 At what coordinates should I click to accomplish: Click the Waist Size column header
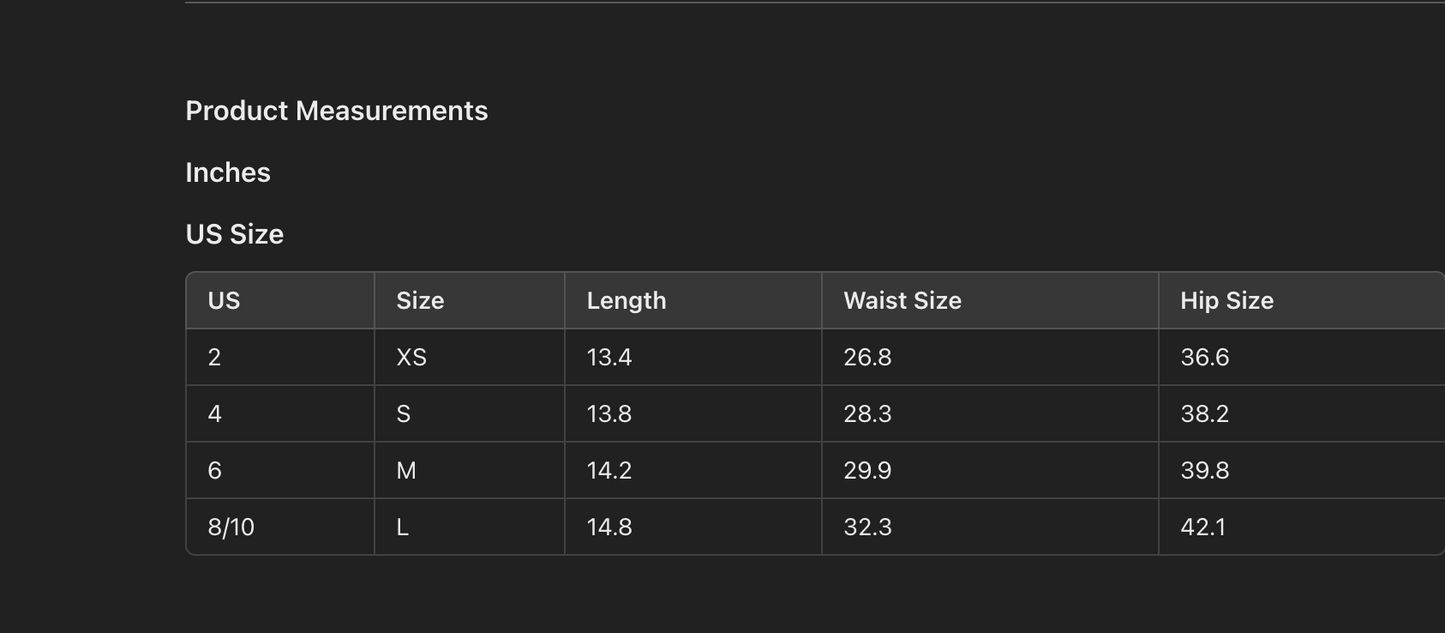point(902,301)
